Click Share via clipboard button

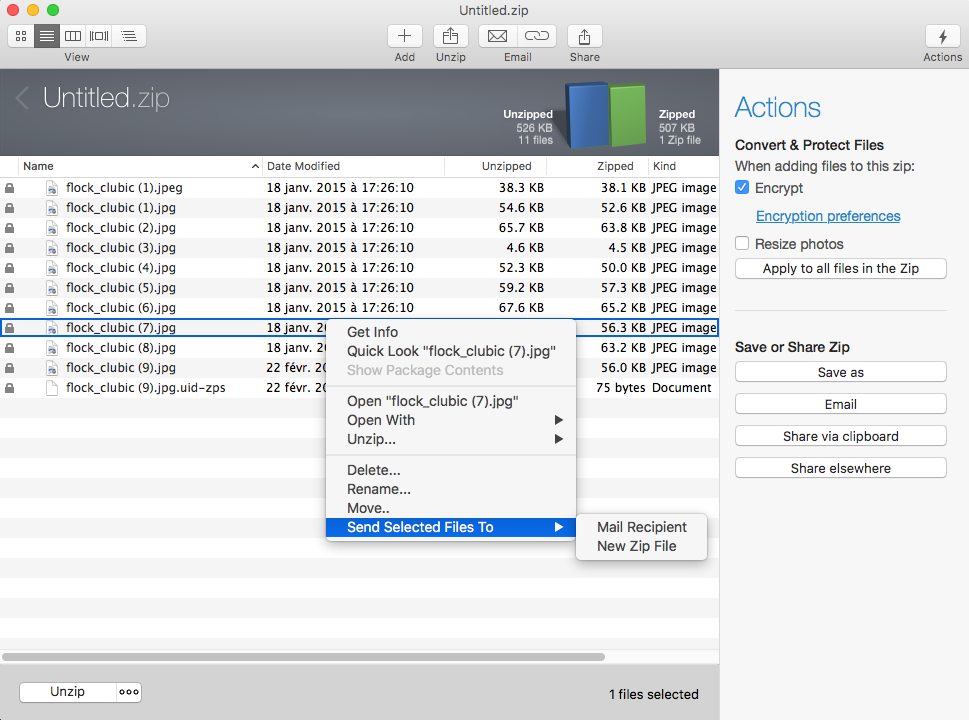point(840,437)
